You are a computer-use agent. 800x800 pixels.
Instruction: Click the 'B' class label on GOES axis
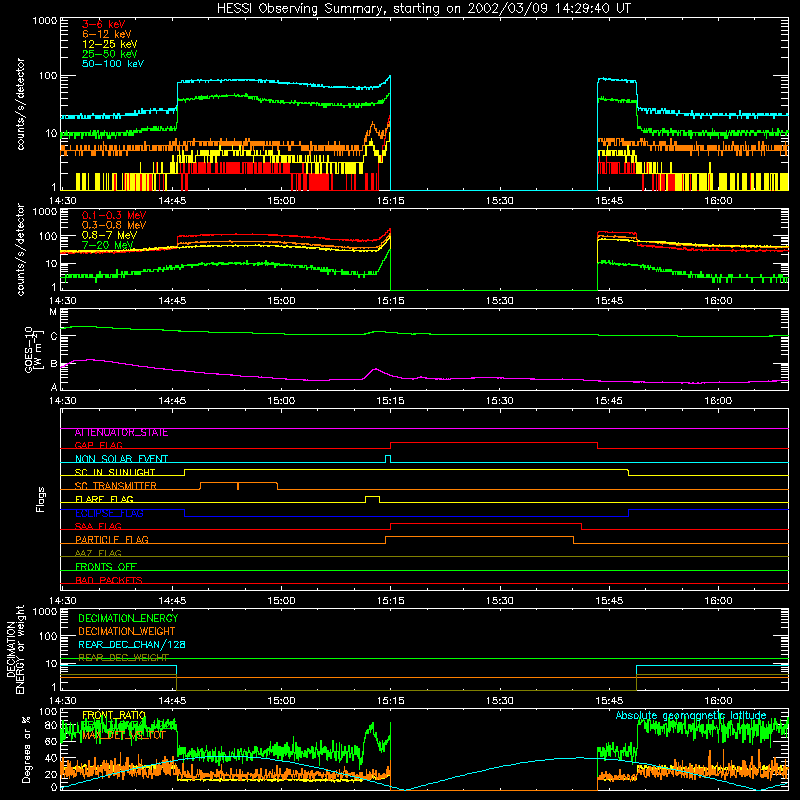(x=54, y=364)
